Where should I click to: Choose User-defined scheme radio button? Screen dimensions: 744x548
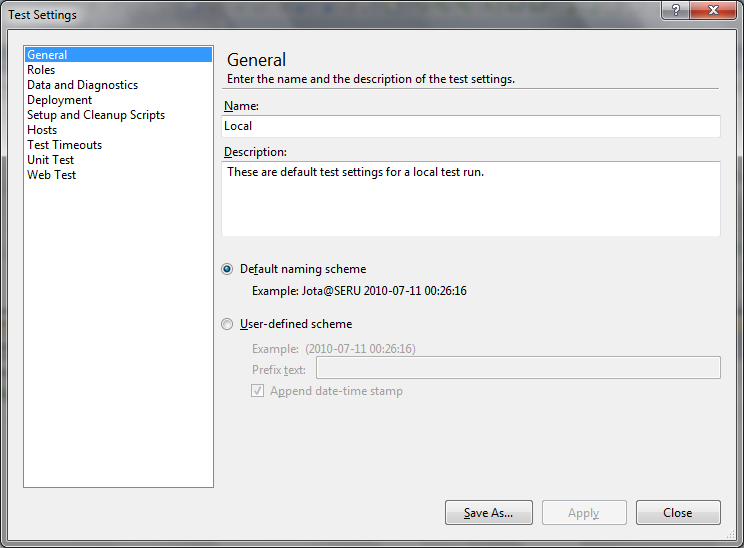[x=227, y=324]
